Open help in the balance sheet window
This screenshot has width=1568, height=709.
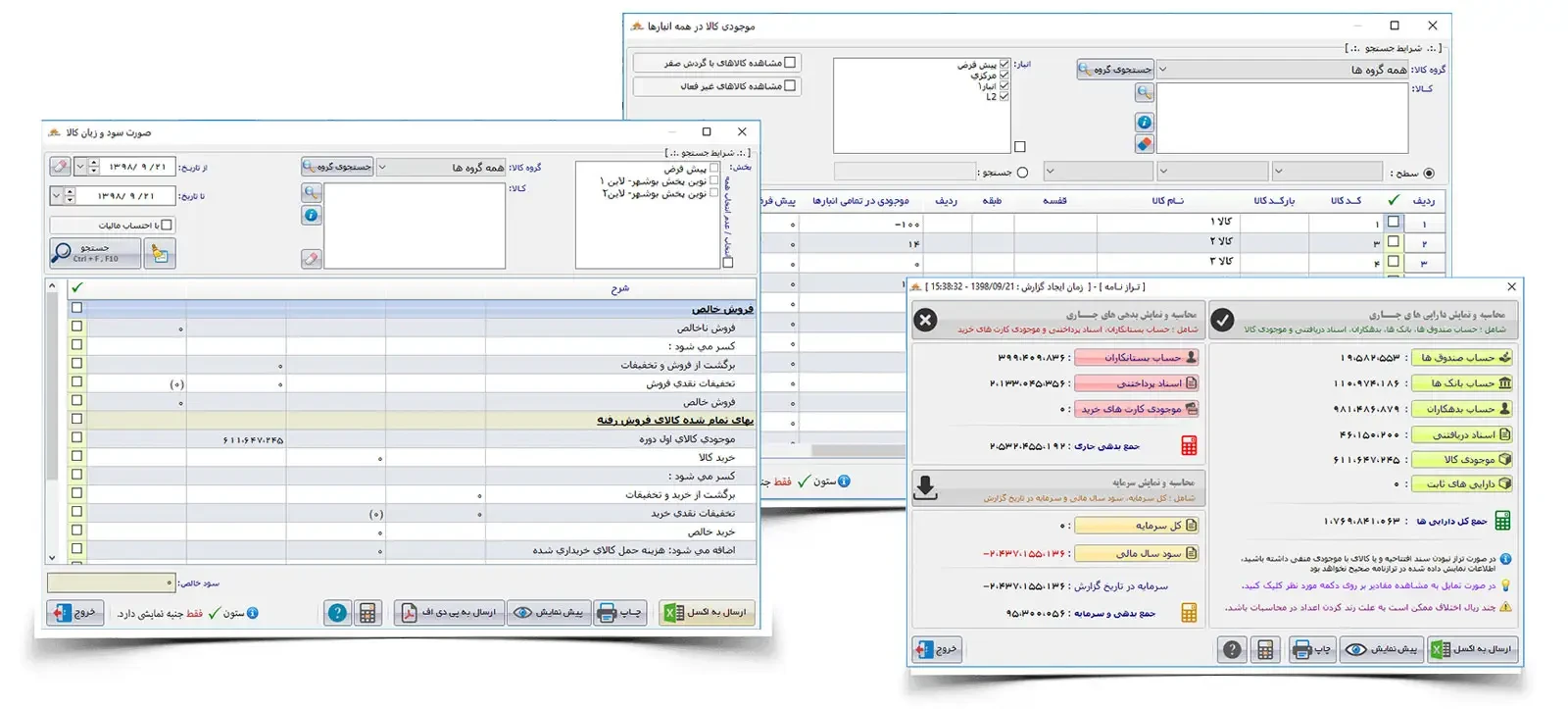point(1232,649)
